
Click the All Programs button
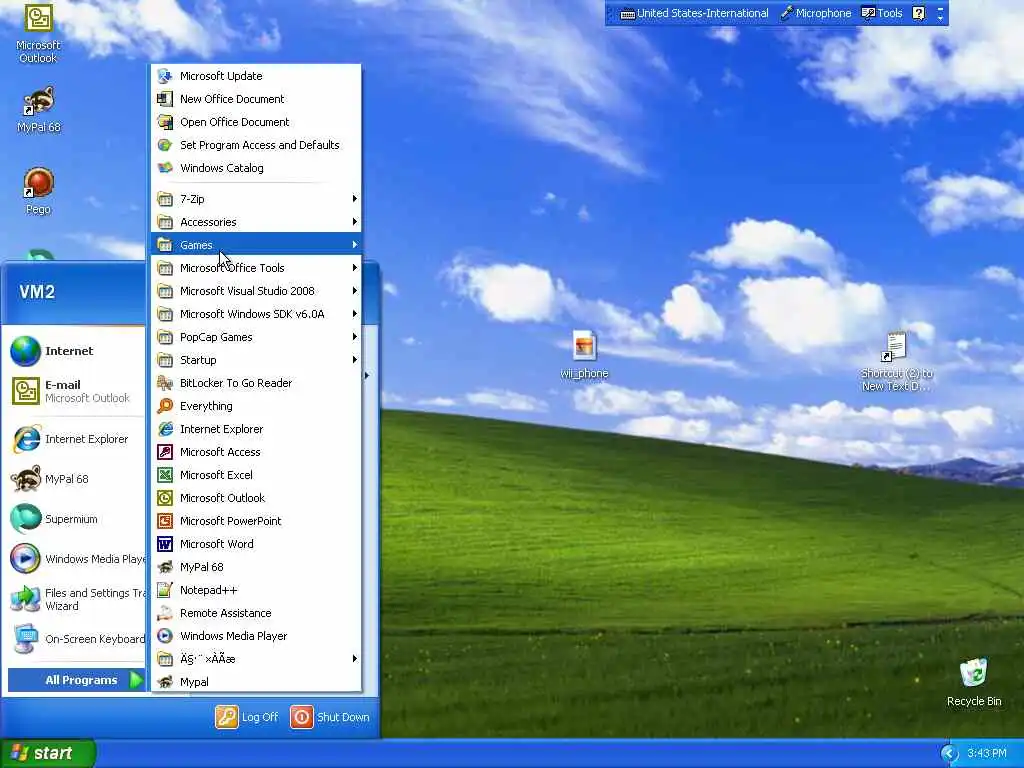[77, 680]
